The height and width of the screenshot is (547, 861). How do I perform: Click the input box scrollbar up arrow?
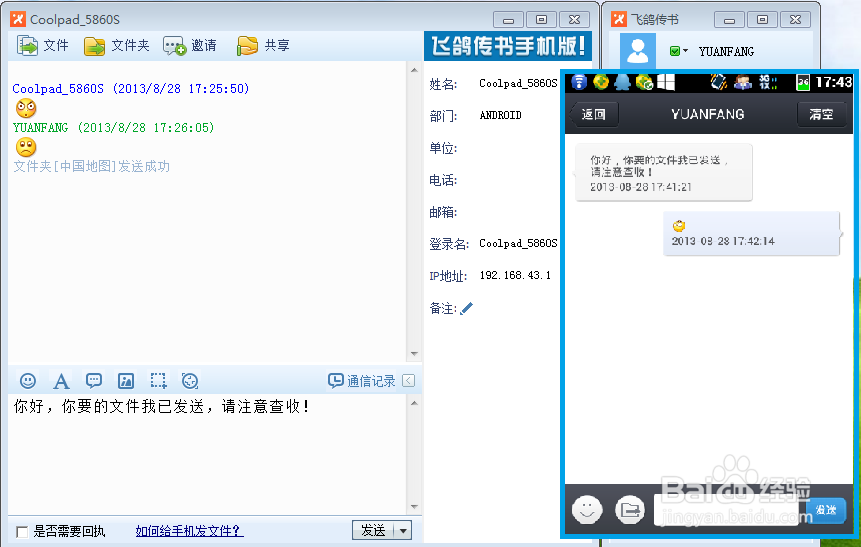414,403
